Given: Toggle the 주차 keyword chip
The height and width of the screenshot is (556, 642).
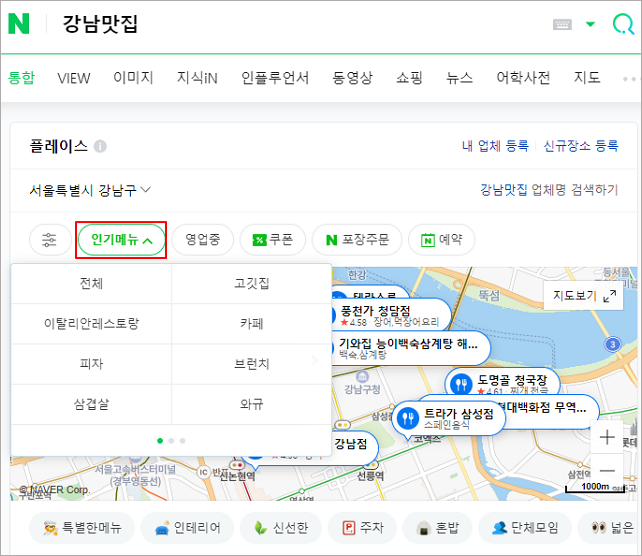Looking at the screenshot, I should pos(362,528).
